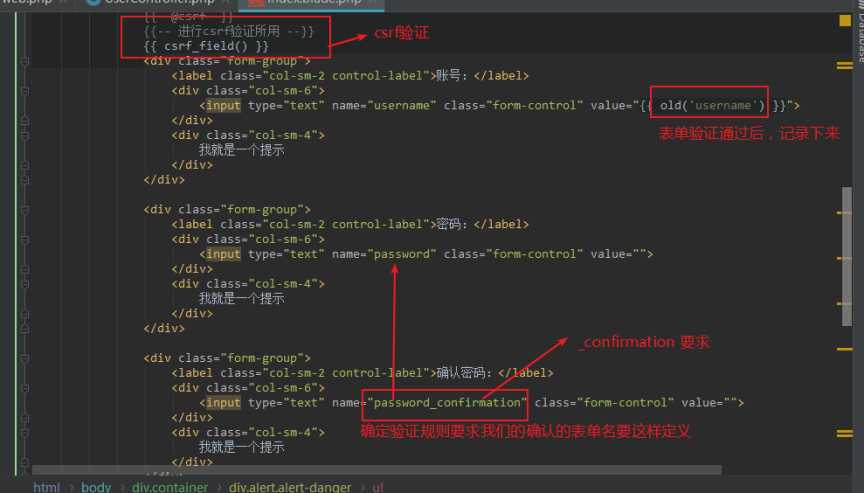Click the name="username" attribute

384,106
